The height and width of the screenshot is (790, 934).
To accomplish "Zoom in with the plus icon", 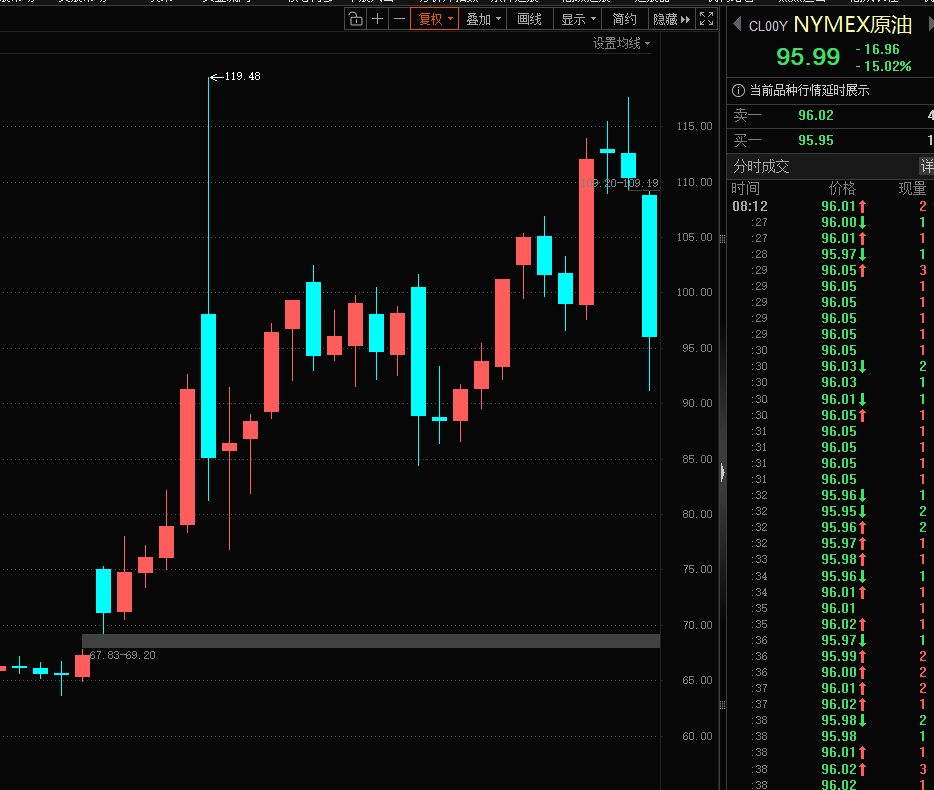I will pyautogui.click(x=378, y=19).
